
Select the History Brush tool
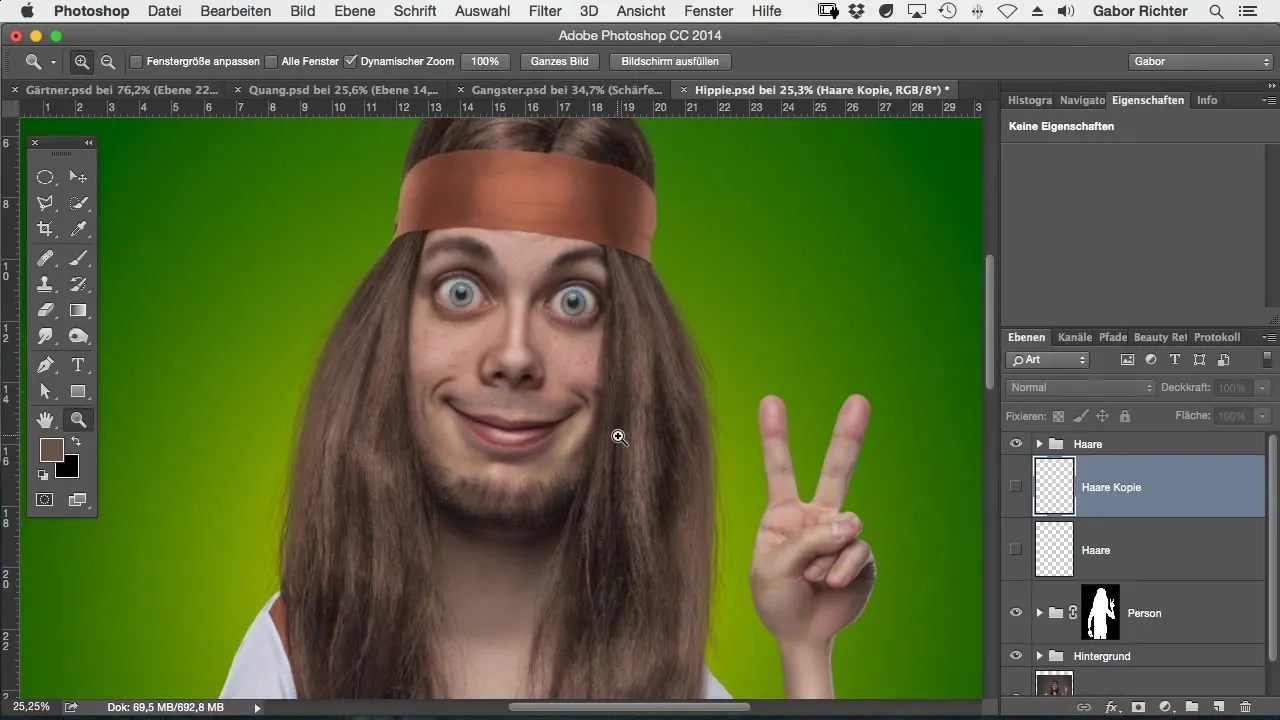coord(78,285)
